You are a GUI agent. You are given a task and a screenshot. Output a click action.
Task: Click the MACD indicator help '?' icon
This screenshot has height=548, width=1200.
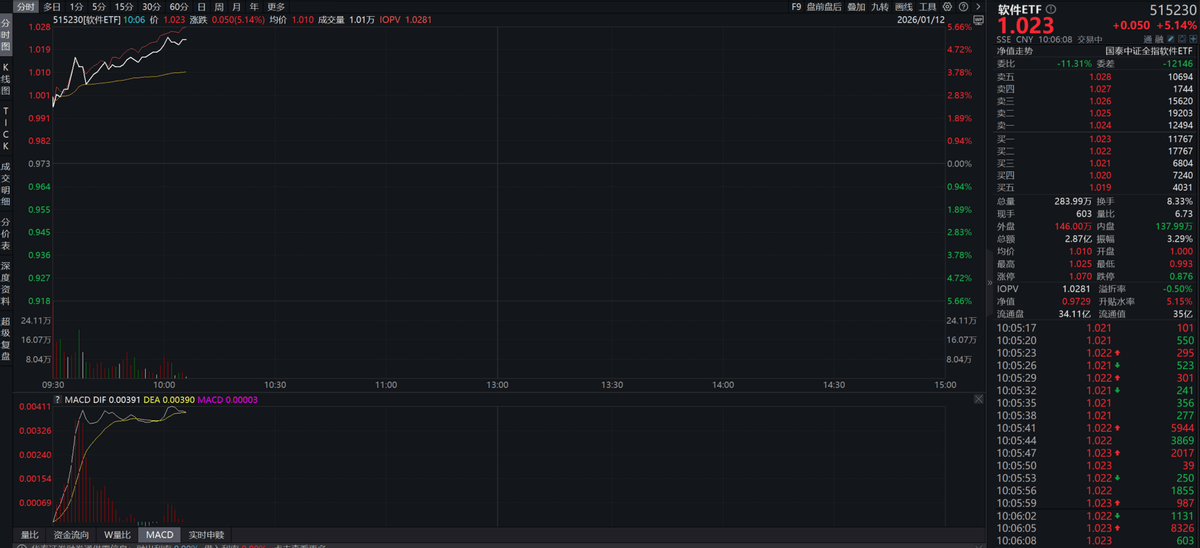(56, 399)
